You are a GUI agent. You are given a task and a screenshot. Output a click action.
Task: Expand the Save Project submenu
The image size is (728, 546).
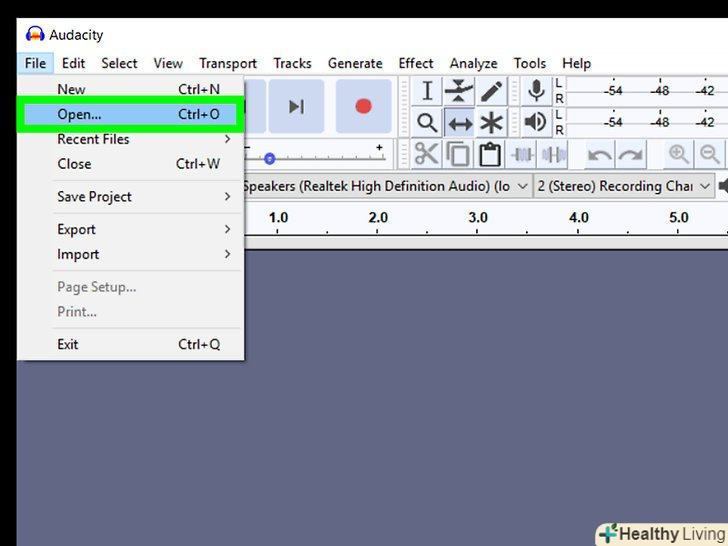tap(130, 197)
